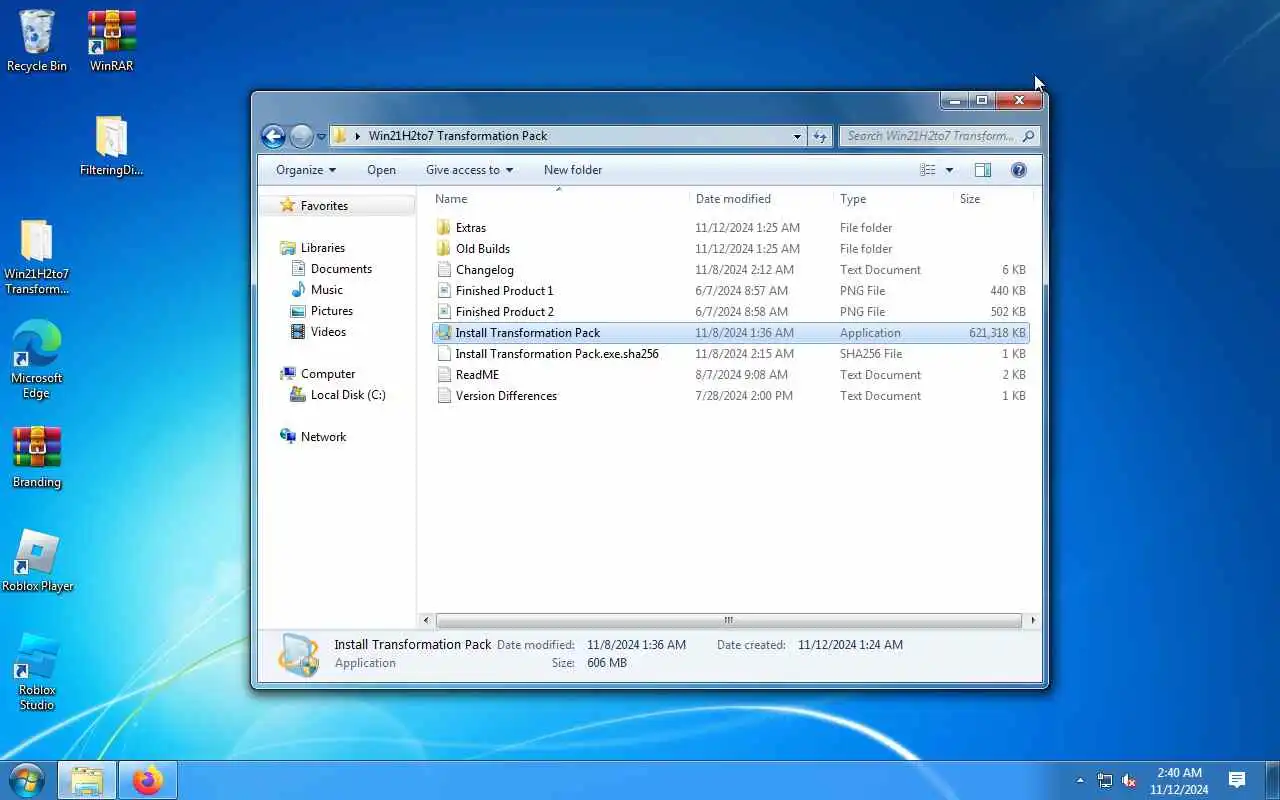Open Explorer help question mark icon

click(x=1019, y=170)
